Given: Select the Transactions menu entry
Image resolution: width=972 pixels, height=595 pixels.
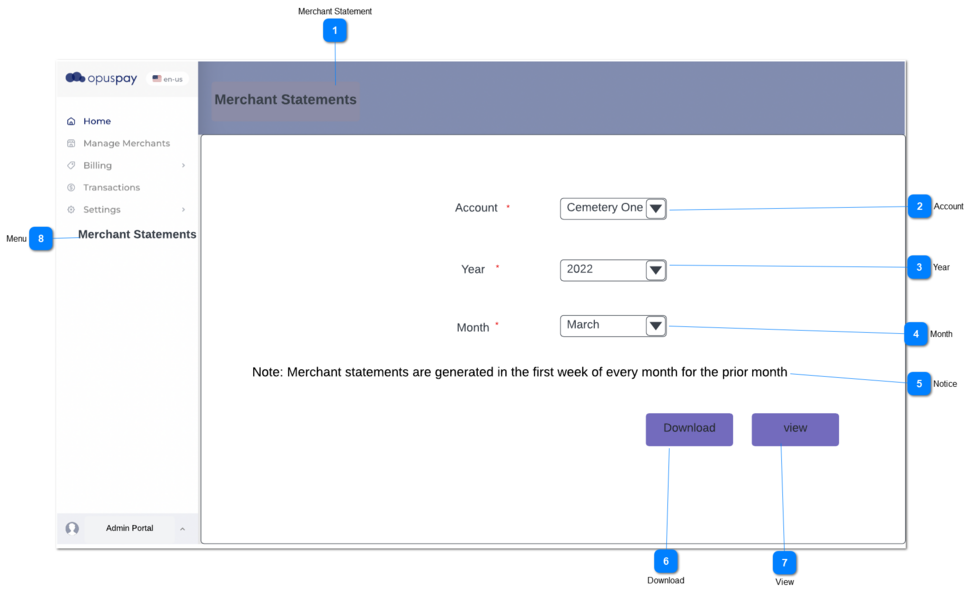Looking at the screenshot, I should click(110, 187).
